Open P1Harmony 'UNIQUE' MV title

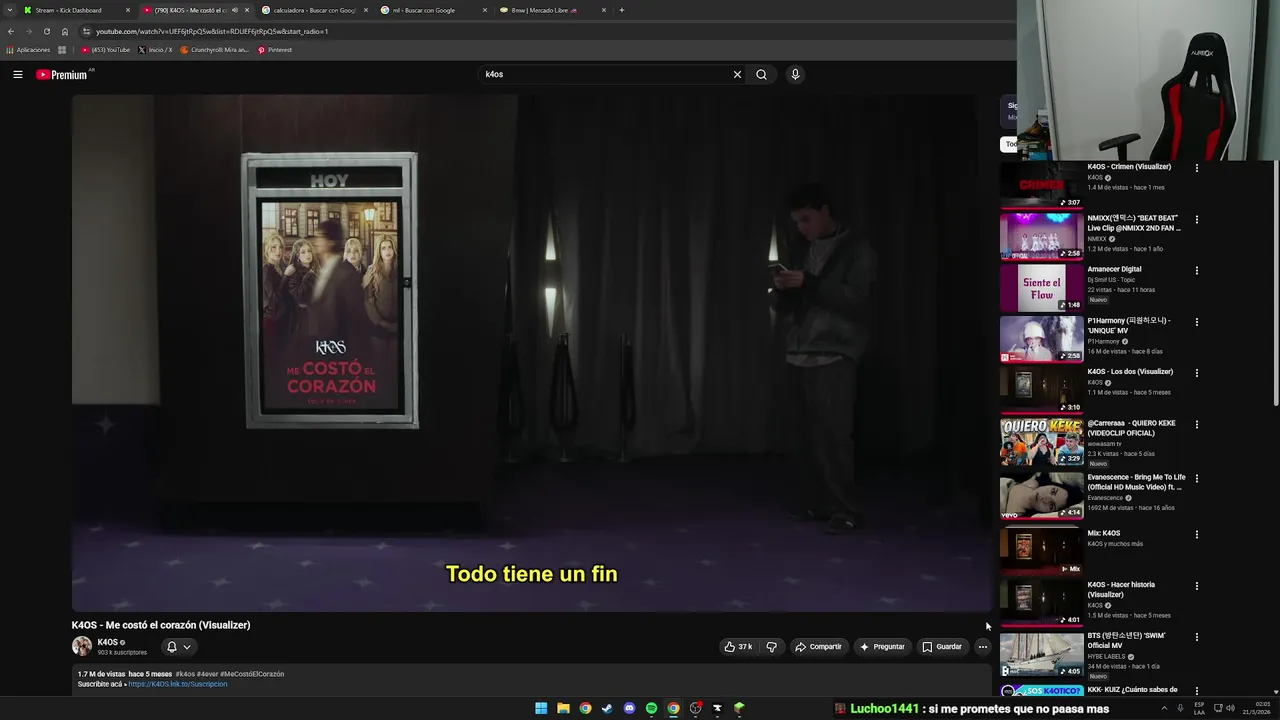click(x=1129, y=325)
